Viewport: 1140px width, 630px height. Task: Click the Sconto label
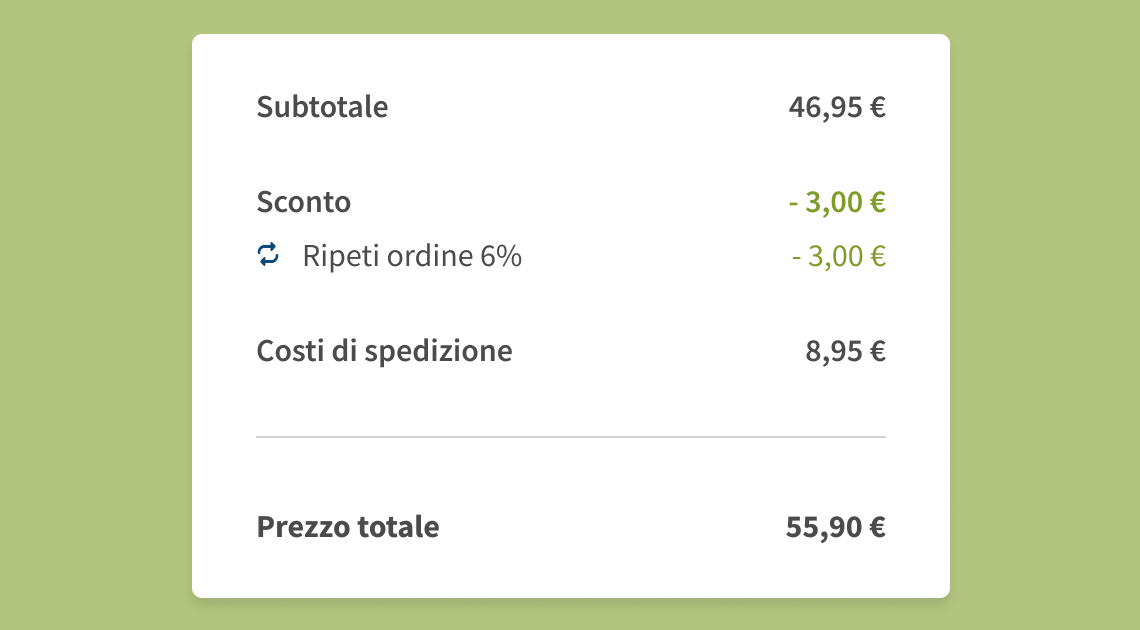tap(303, 201)
